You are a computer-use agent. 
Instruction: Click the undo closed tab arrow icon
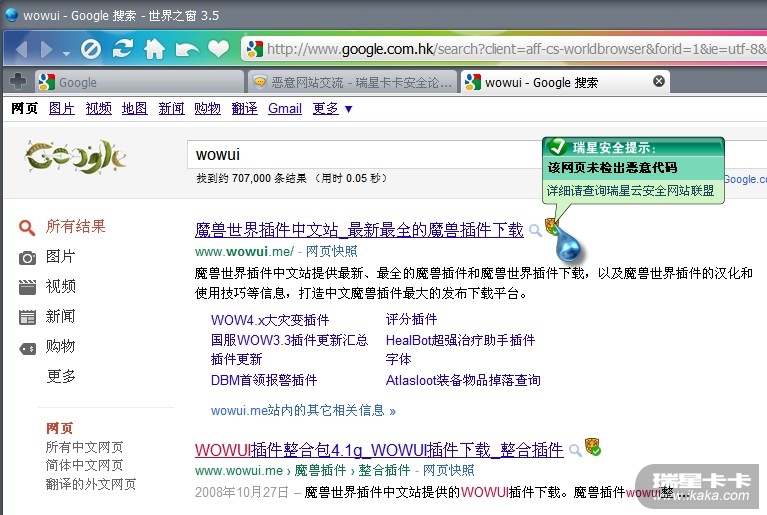click(x=187, y=49)
